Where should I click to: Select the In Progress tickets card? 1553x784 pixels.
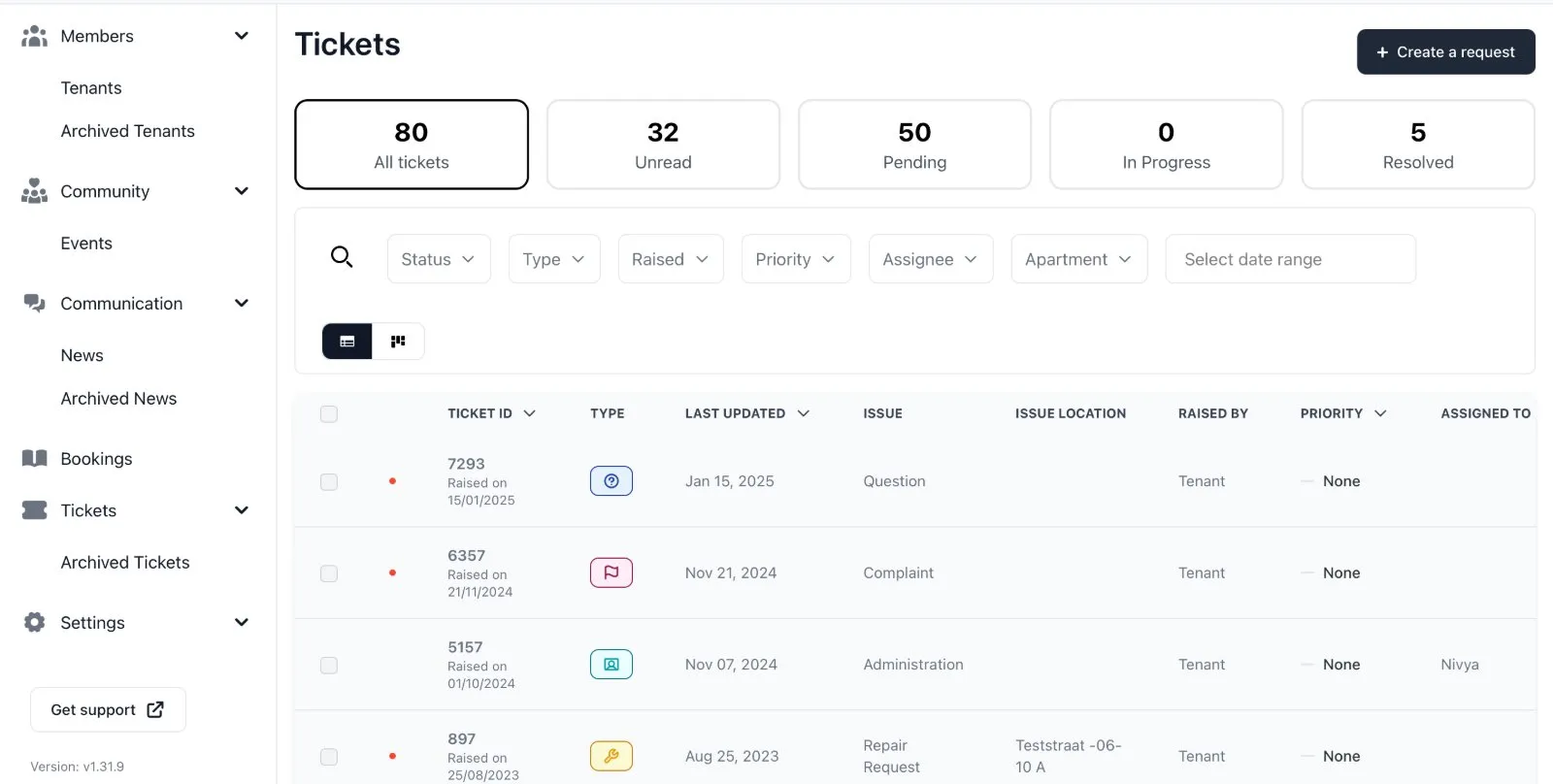coord(1167,145)
